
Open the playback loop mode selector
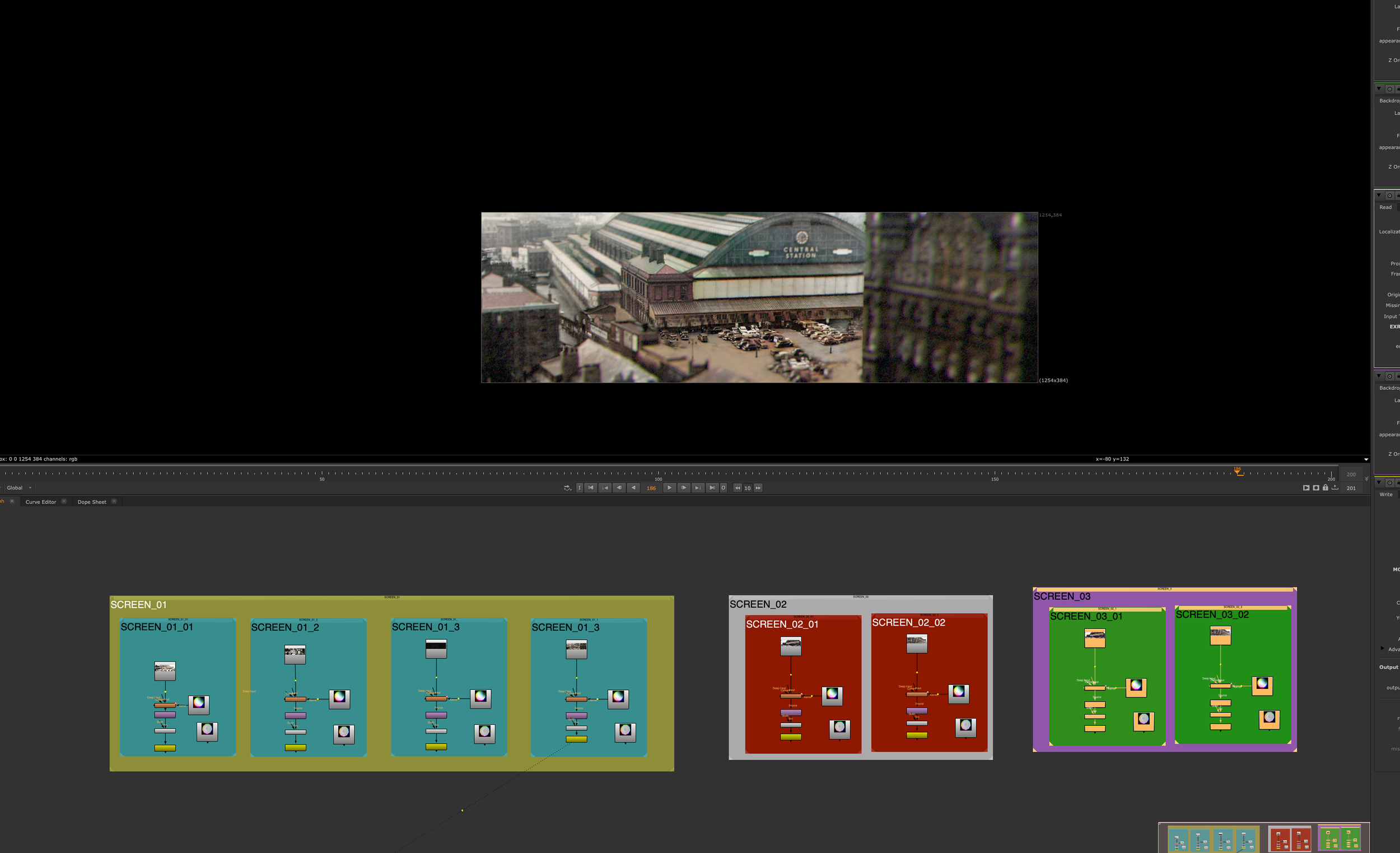[x=567, y=488]
